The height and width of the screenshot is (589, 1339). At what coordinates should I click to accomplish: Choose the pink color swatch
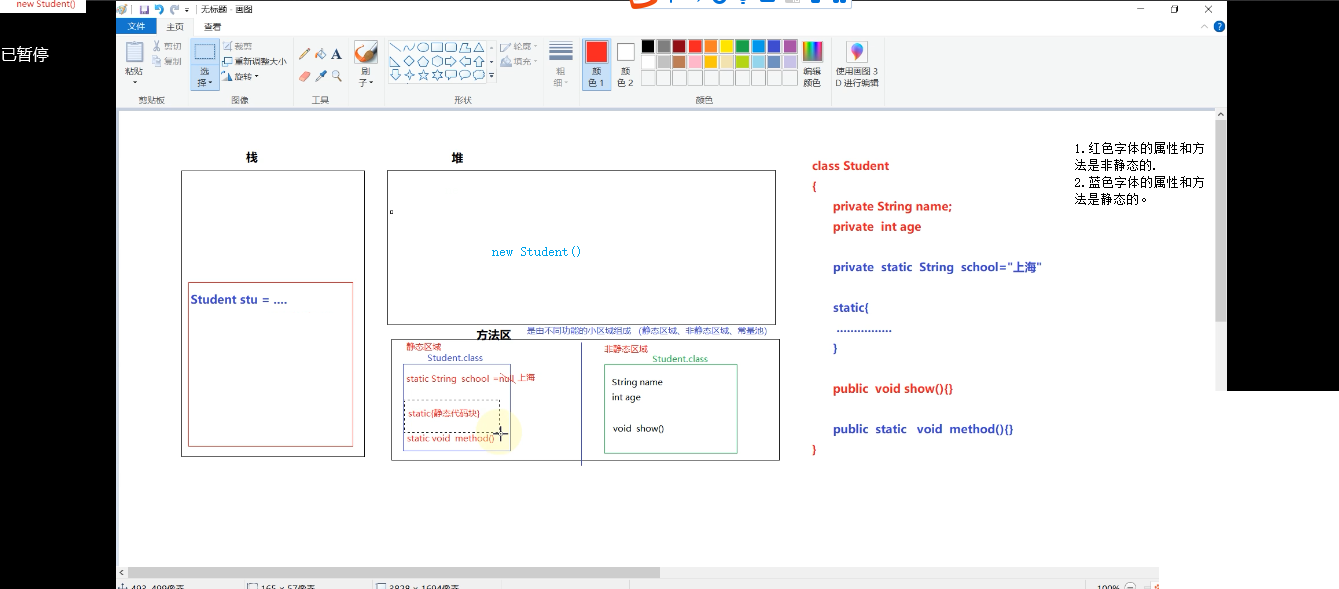click(695, 62)
